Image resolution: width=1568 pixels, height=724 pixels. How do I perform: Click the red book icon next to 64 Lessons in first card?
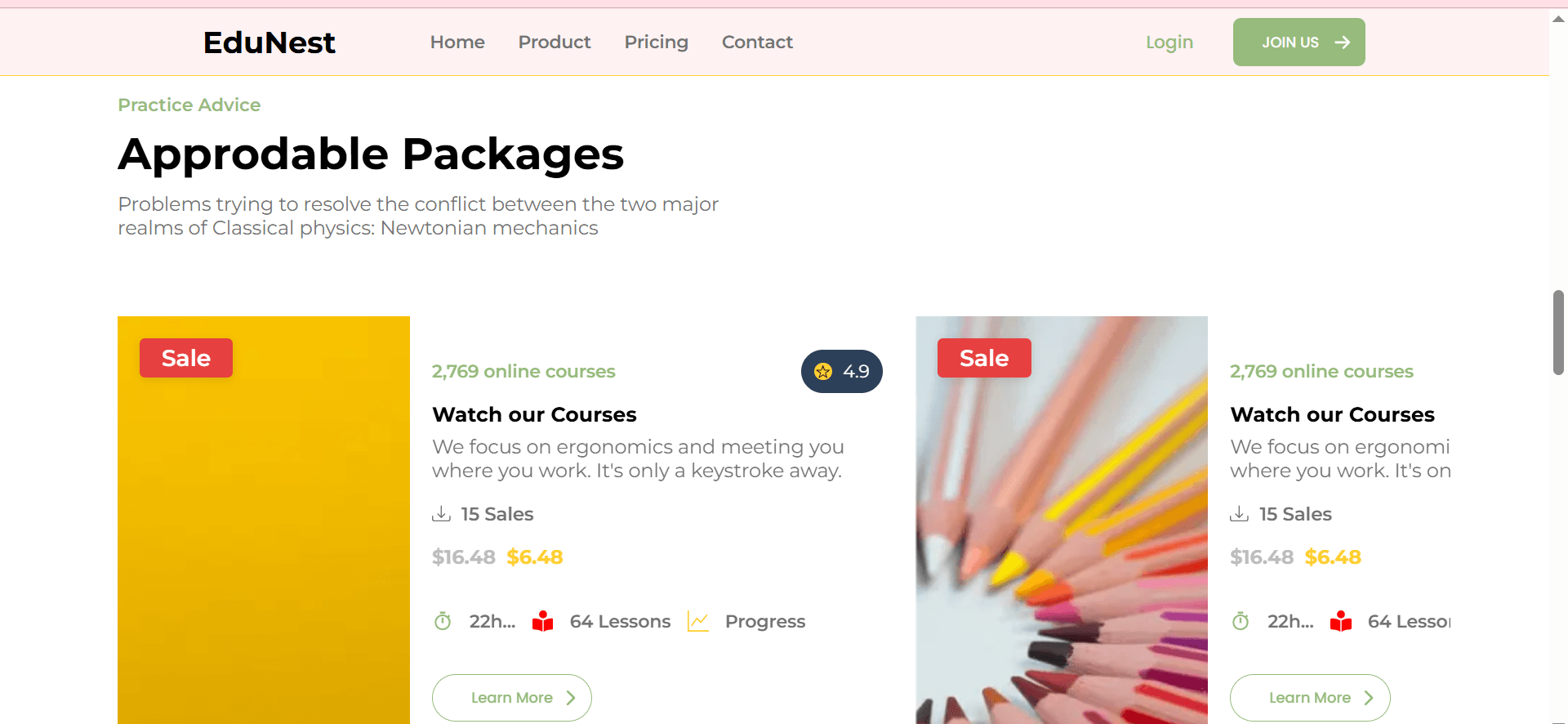542,621
